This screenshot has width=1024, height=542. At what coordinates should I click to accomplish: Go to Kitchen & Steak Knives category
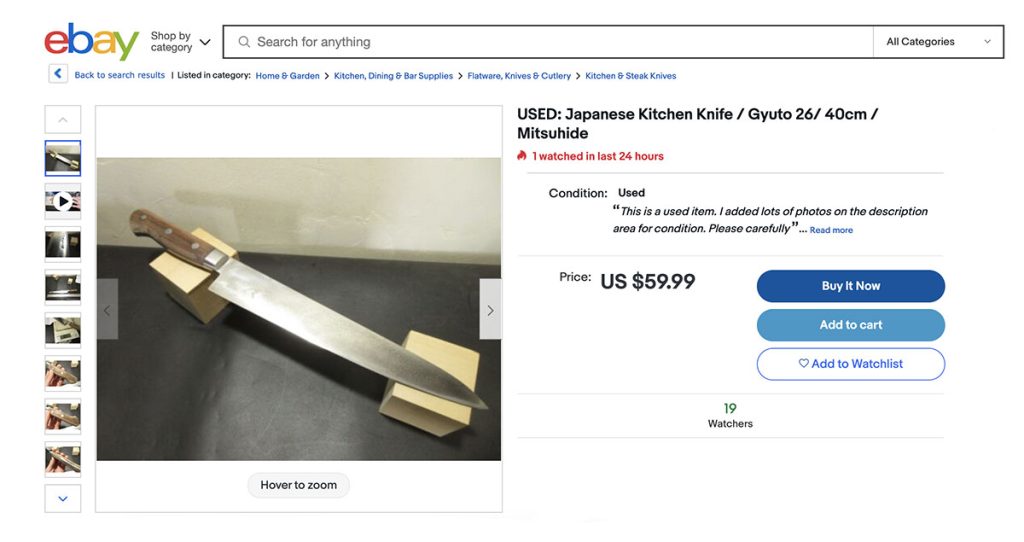click(630, 76)
